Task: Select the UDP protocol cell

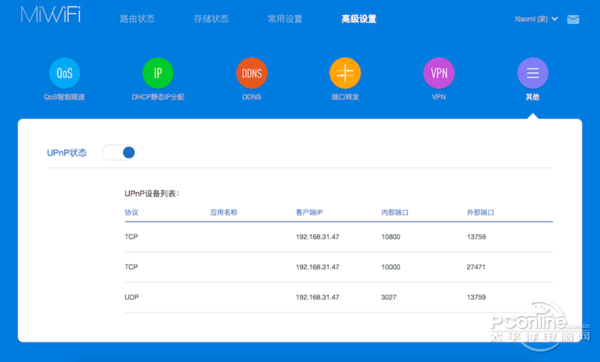Action: 132,297
